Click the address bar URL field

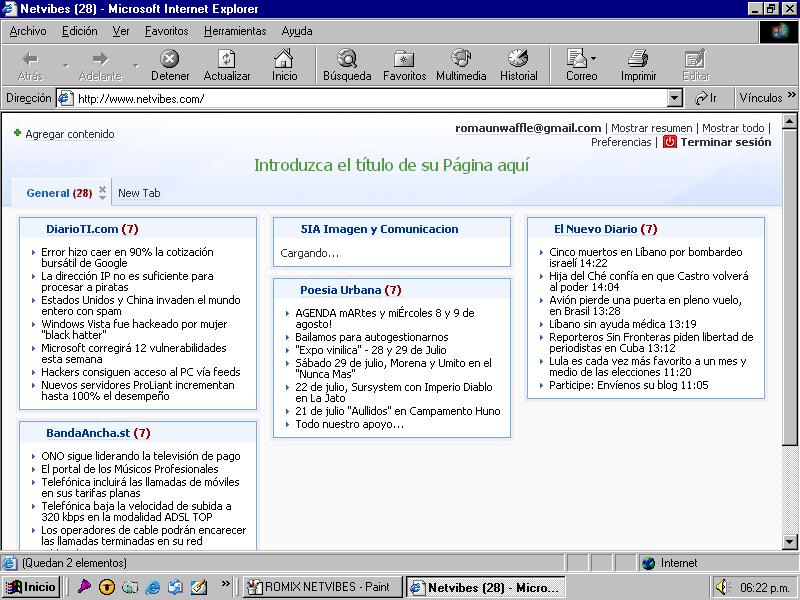coord(370,98)
